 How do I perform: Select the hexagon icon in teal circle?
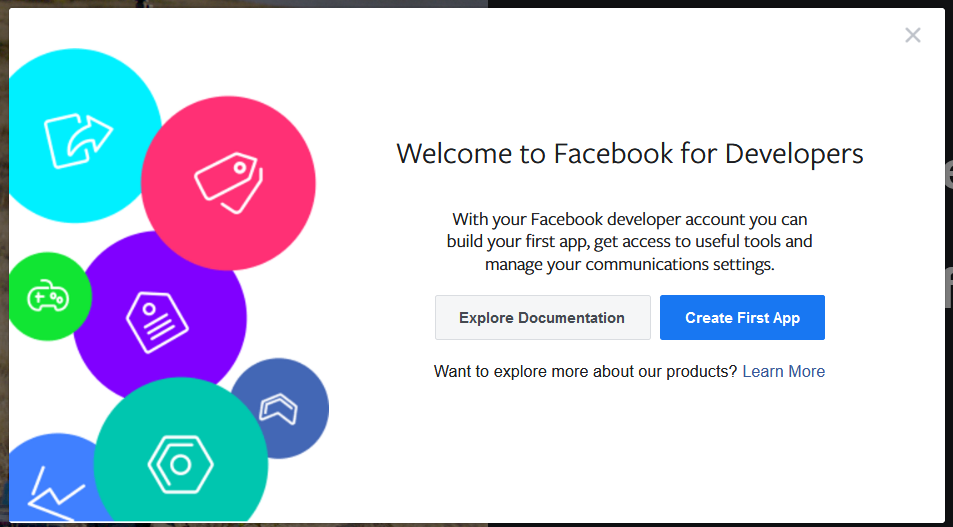coord(181,465)
